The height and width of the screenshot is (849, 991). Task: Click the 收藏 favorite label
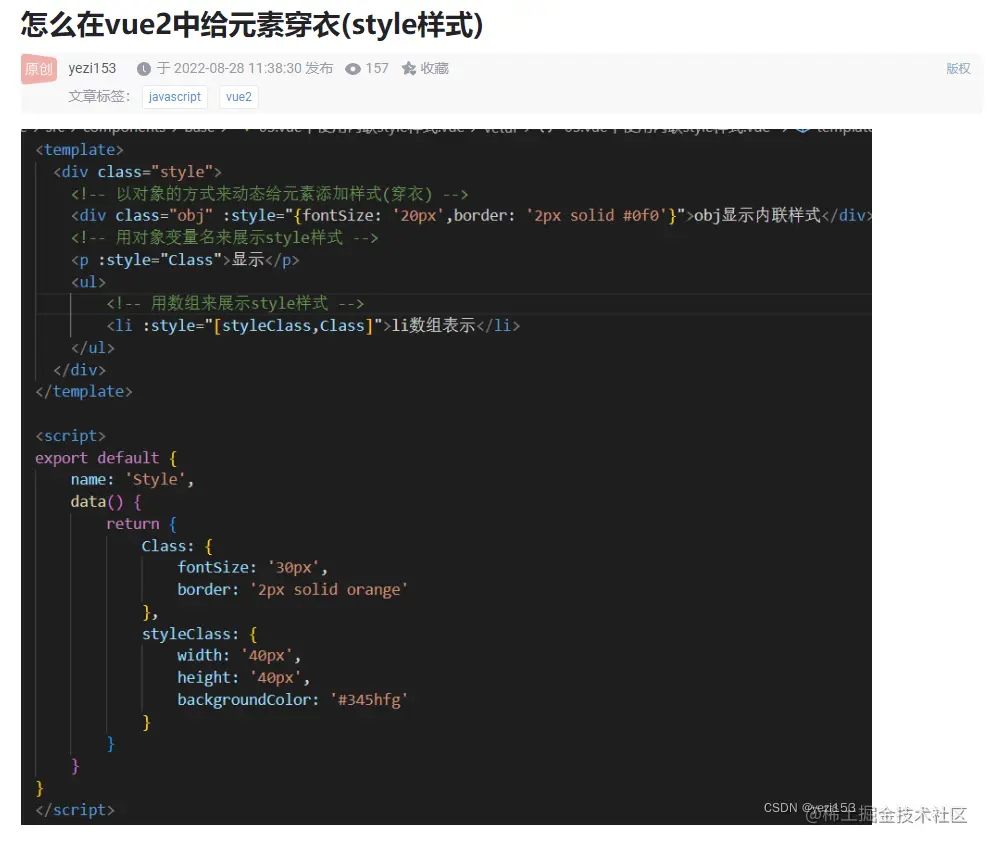coord(435,68)
